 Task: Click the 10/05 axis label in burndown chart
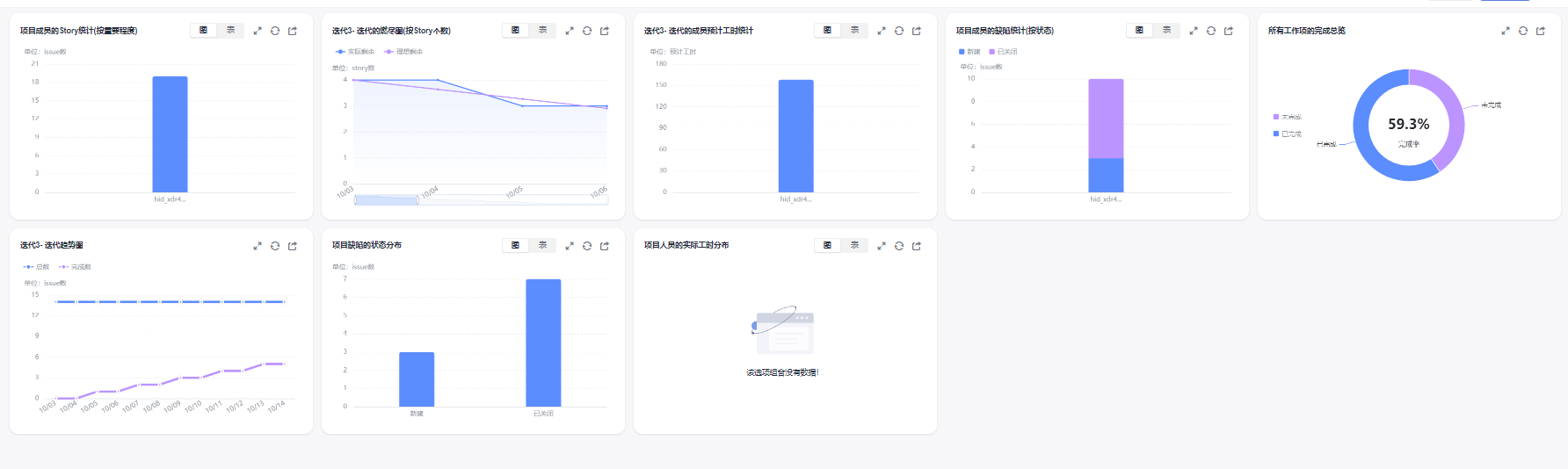[x=514, y=191]
